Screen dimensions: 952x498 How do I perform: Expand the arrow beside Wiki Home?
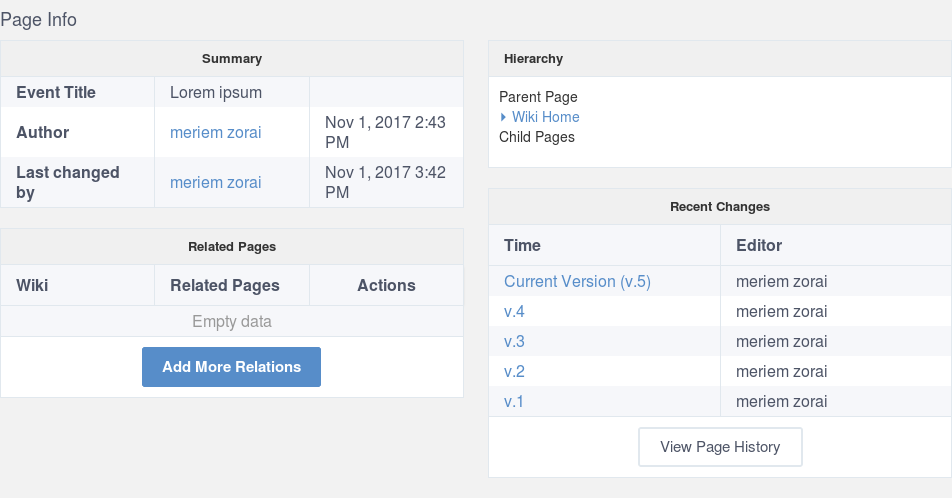tap(503, 117)
